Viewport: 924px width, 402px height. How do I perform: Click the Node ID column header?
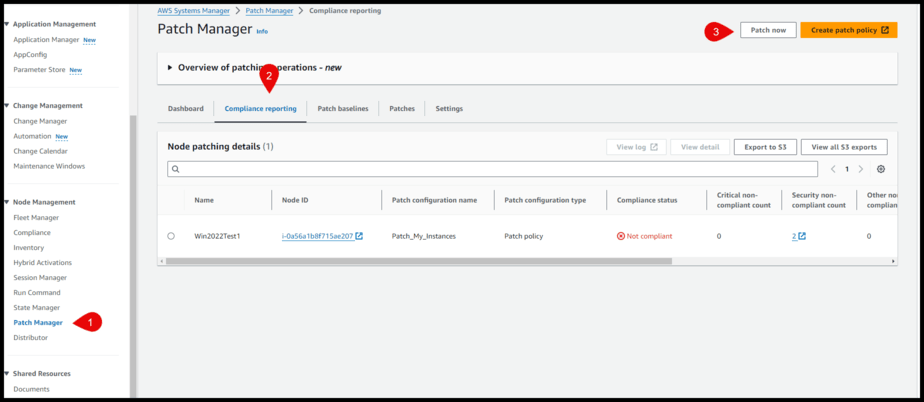pos(295,200)
